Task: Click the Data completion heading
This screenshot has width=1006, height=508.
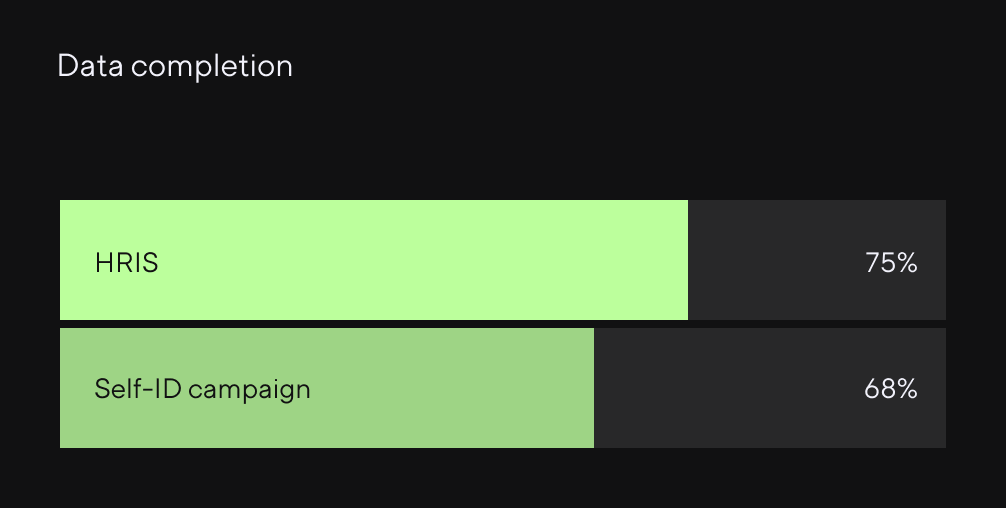Action: [x=175, y=66]
